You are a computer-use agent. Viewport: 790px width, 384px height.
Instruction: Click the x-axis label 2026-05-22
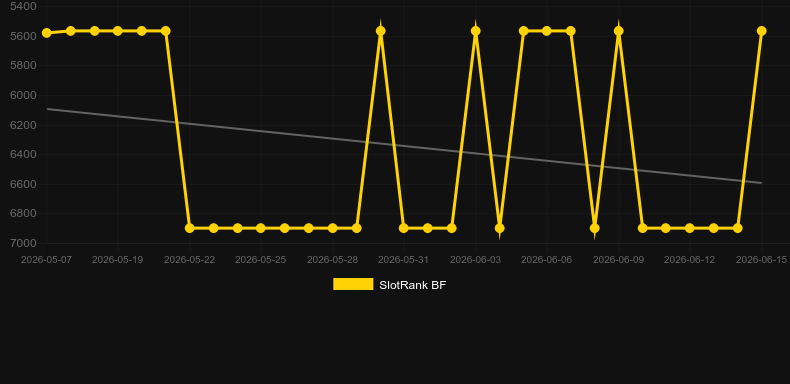tap(190, 260)
